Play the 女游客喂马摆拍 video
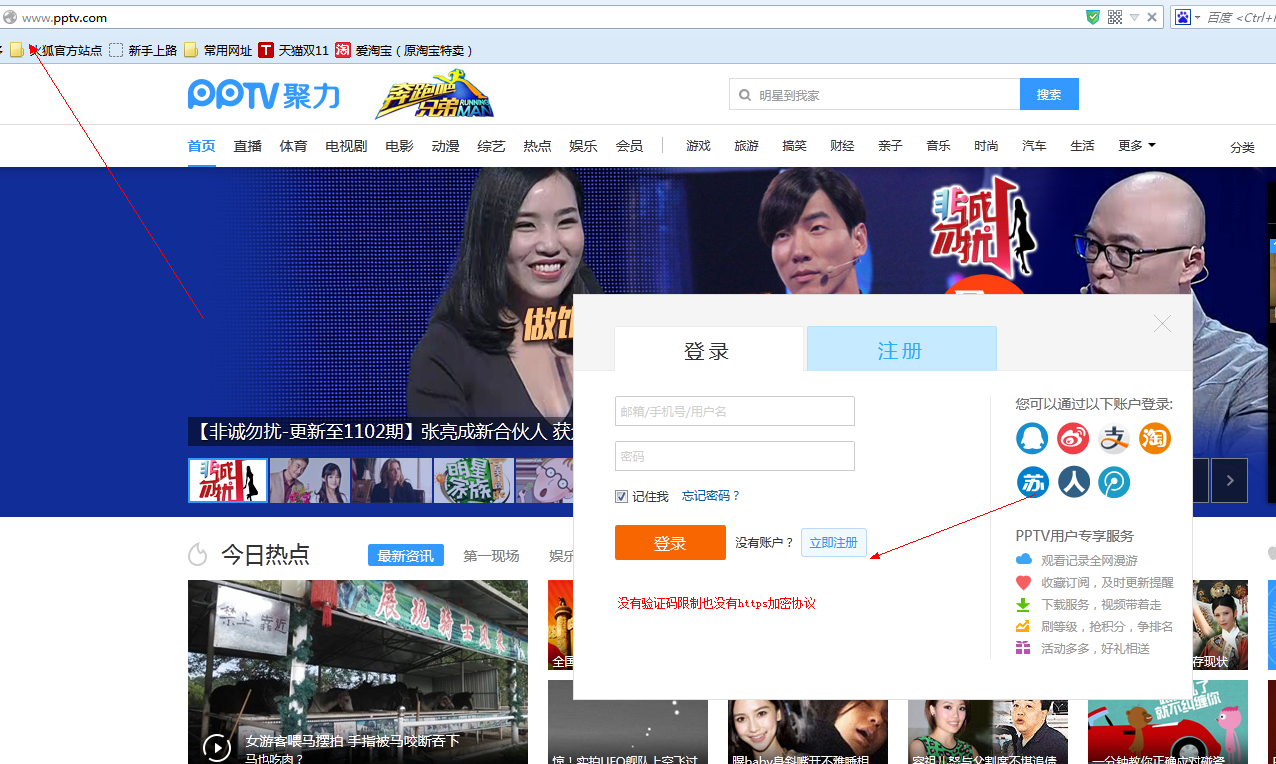Viewport: 1276px width, 764px height. (x=217, y=747)
